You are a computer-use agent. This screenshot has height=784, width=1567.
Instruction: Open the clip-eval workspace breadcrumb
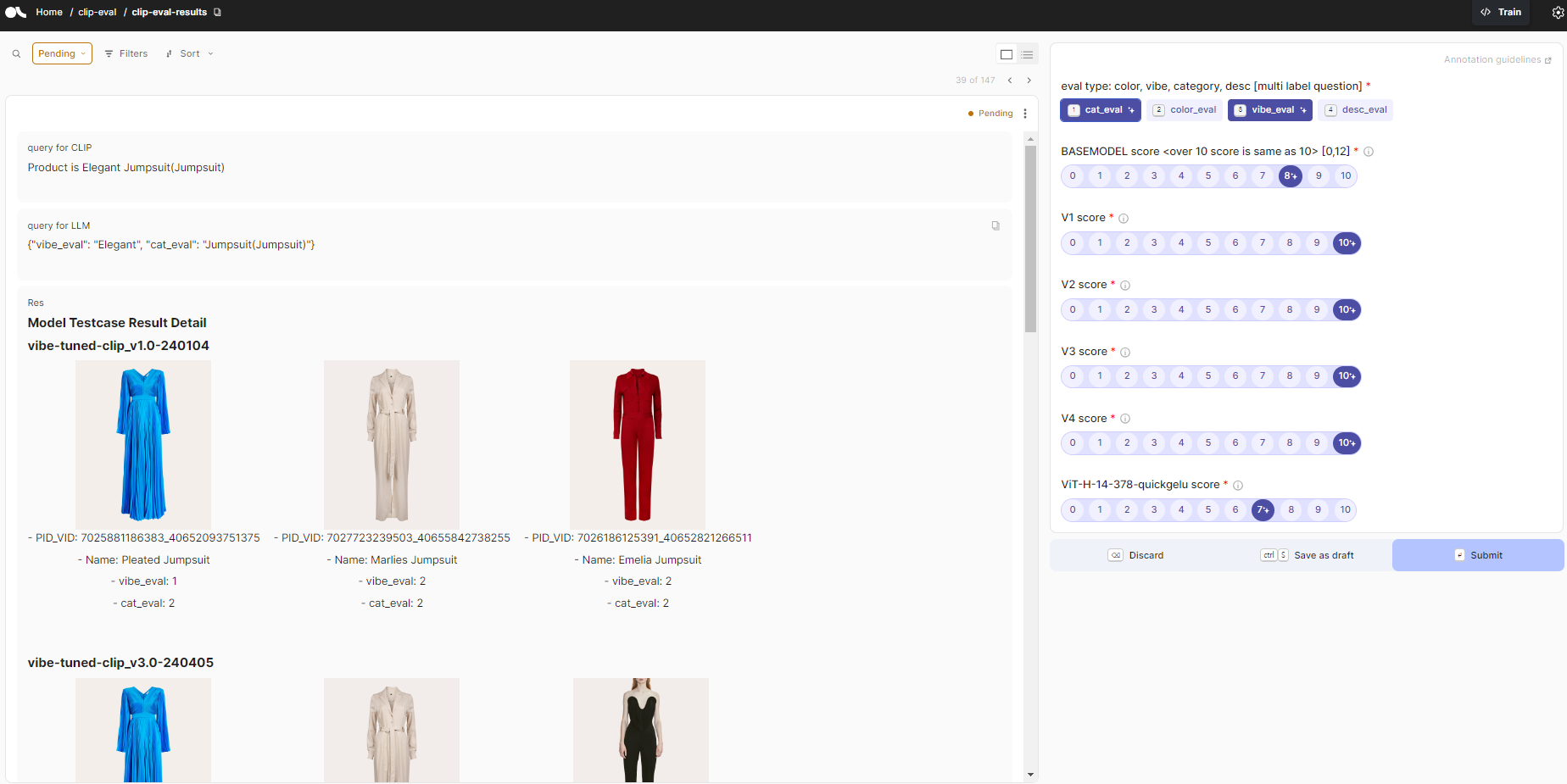[98, 12]
